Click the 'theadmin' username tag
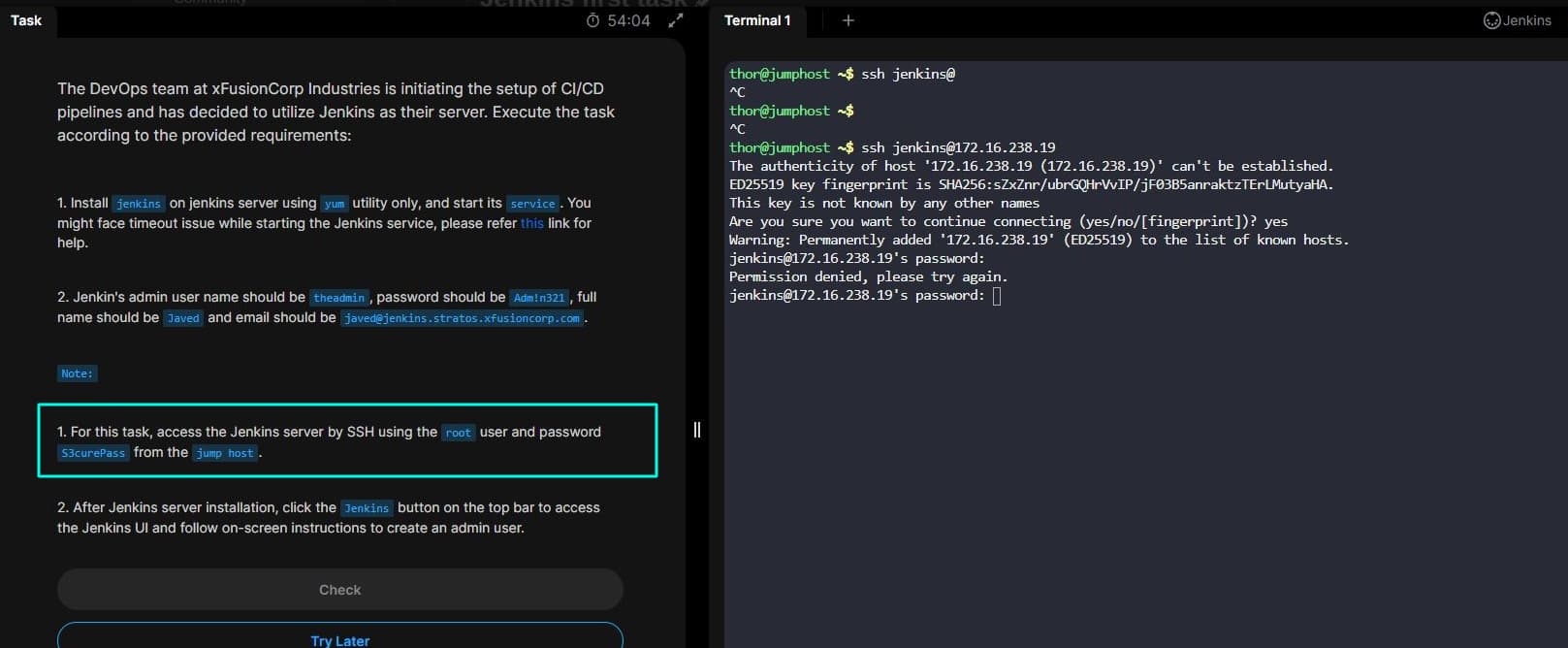 [339, 298]
